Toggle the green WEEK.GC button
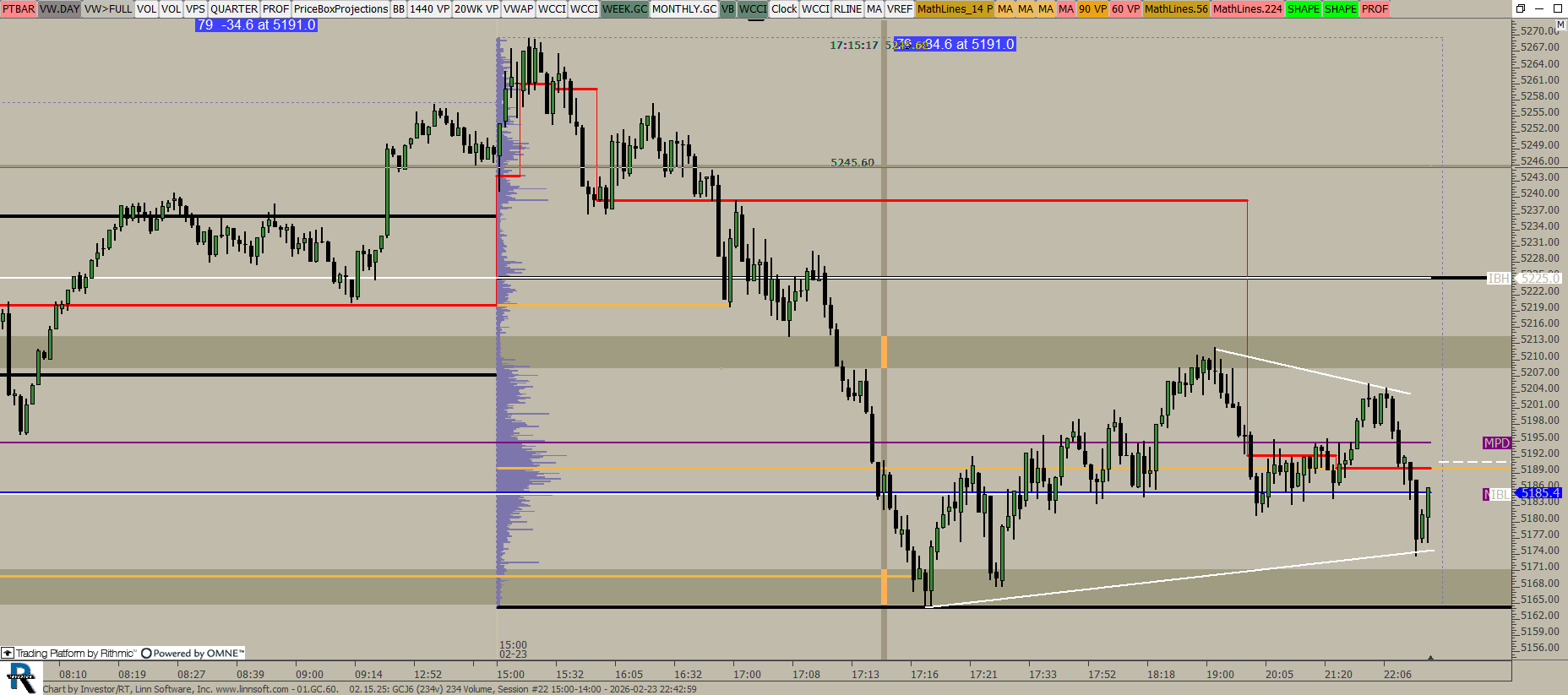Viewport: 1568px width, 695px height. [x=624, y=8]
